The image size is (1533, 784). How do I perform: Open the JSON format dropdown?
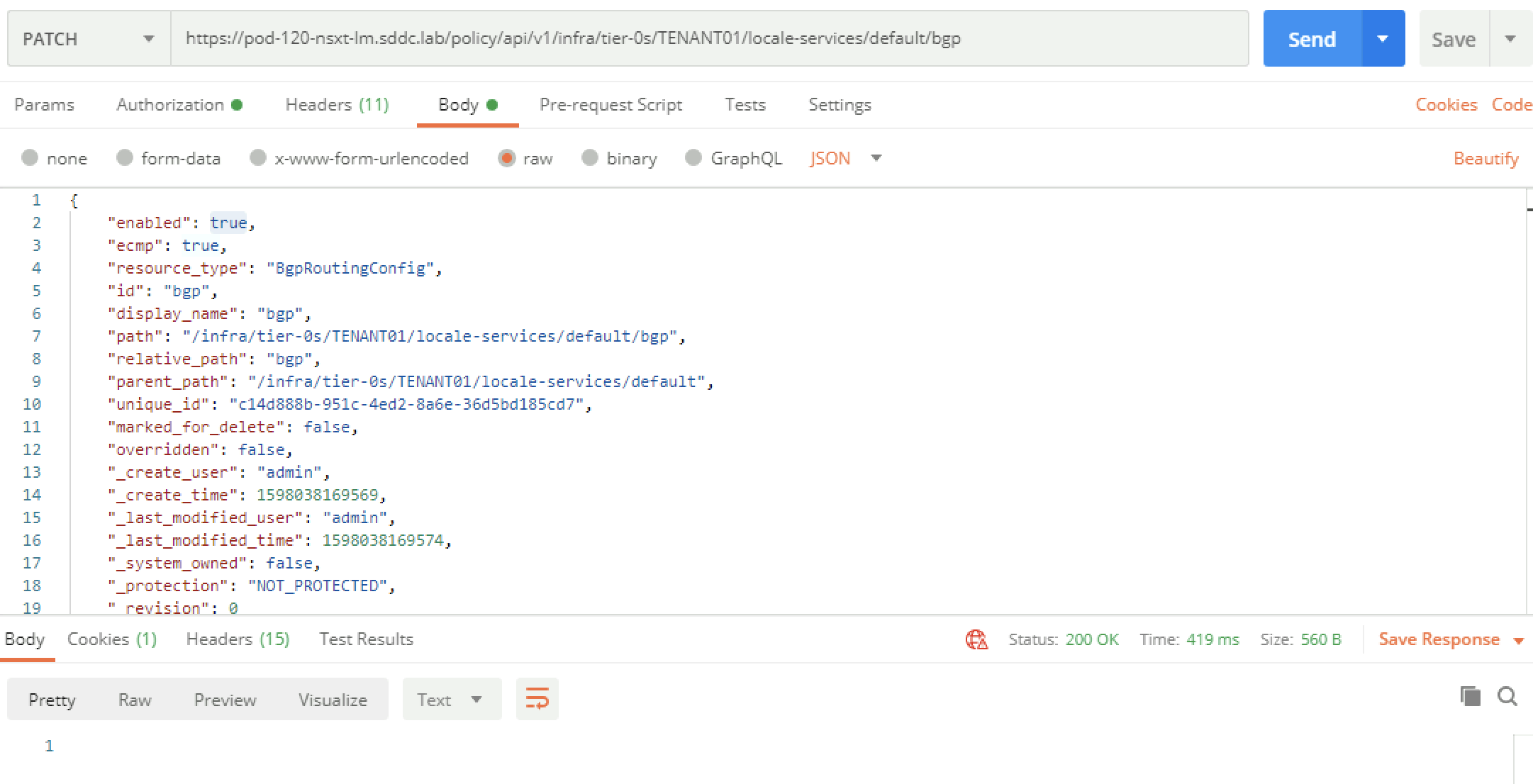[x=845, y=158]
